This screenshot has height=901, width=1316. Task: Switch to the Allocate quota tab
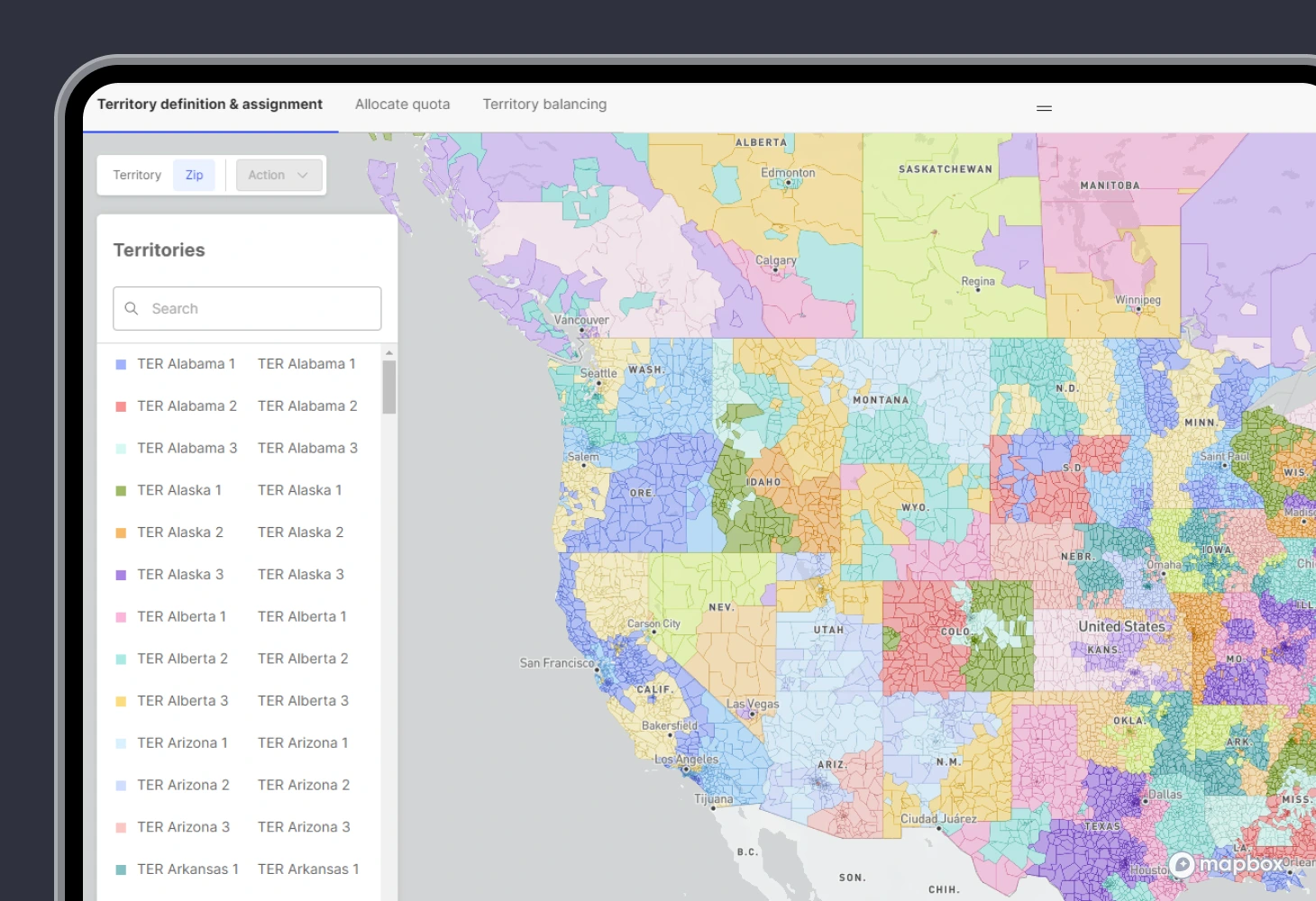(x=403, y=104)
